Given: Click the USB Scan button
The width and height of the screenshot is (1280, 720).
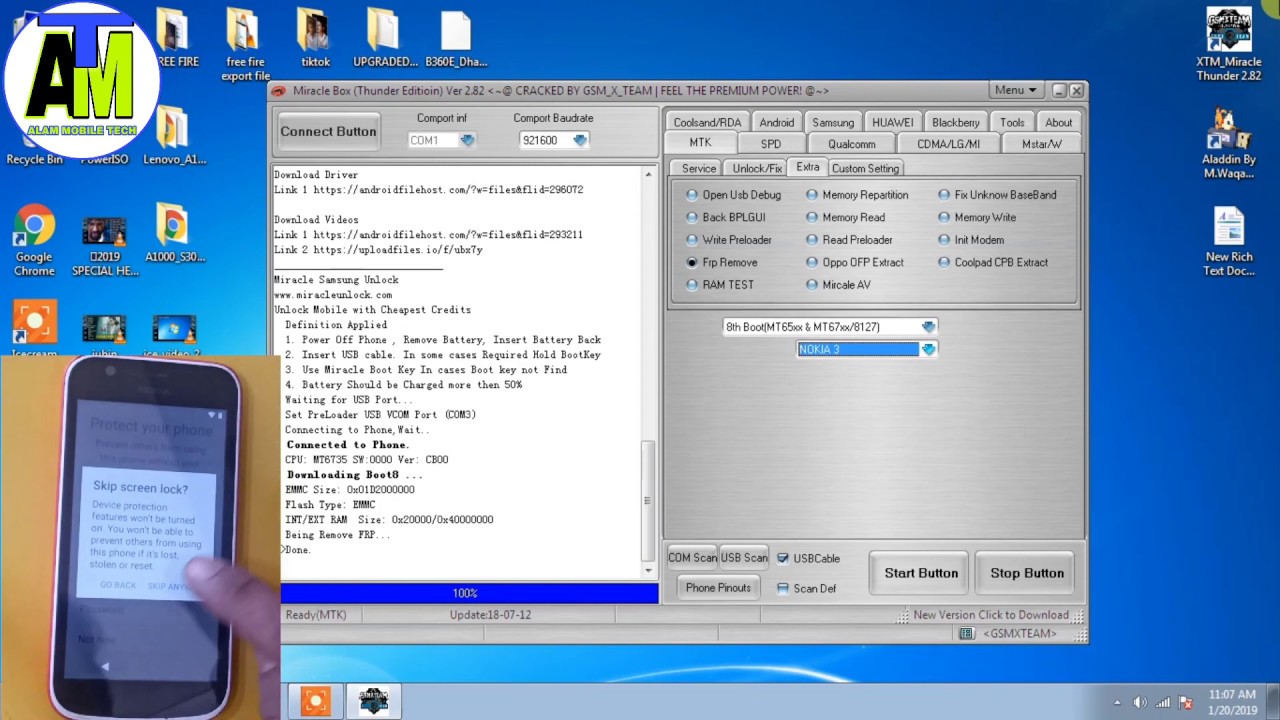Looking at the screenshot, I should [744, 558].
